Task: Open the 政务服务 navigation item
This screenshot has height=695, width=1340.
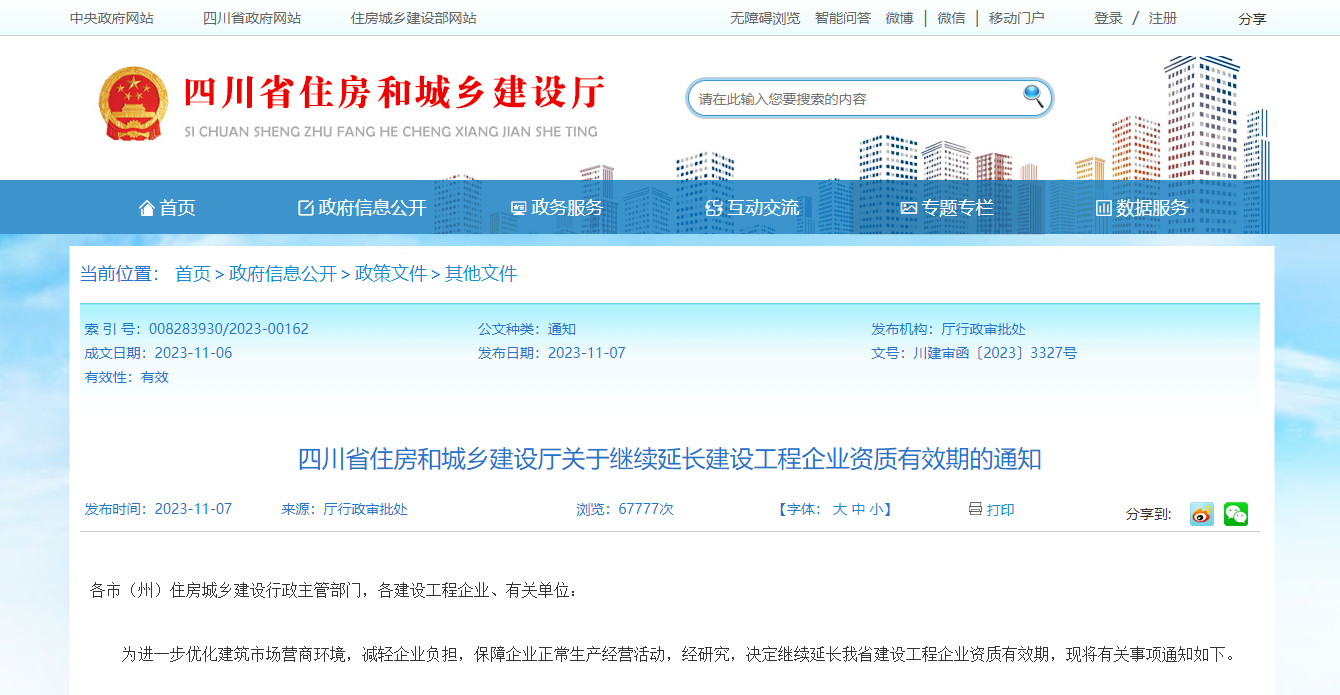Action: click(x=557, y=208)
